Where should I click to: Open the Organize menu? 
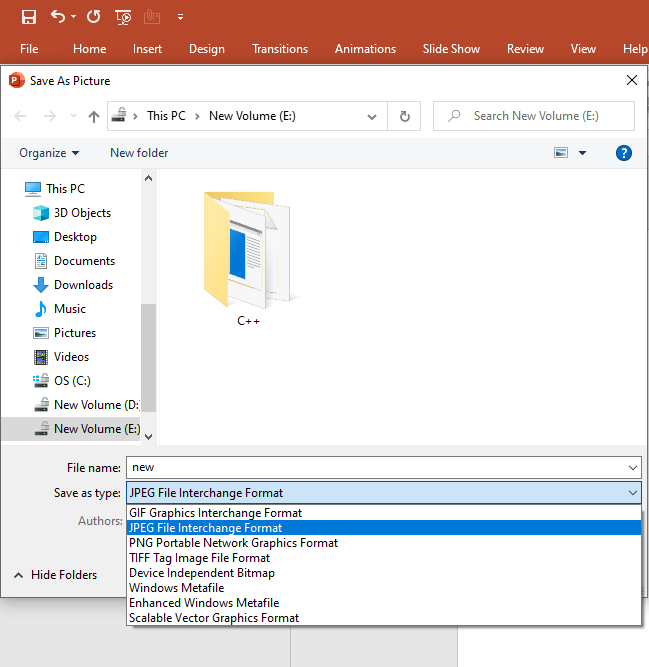tap(49, 153)
